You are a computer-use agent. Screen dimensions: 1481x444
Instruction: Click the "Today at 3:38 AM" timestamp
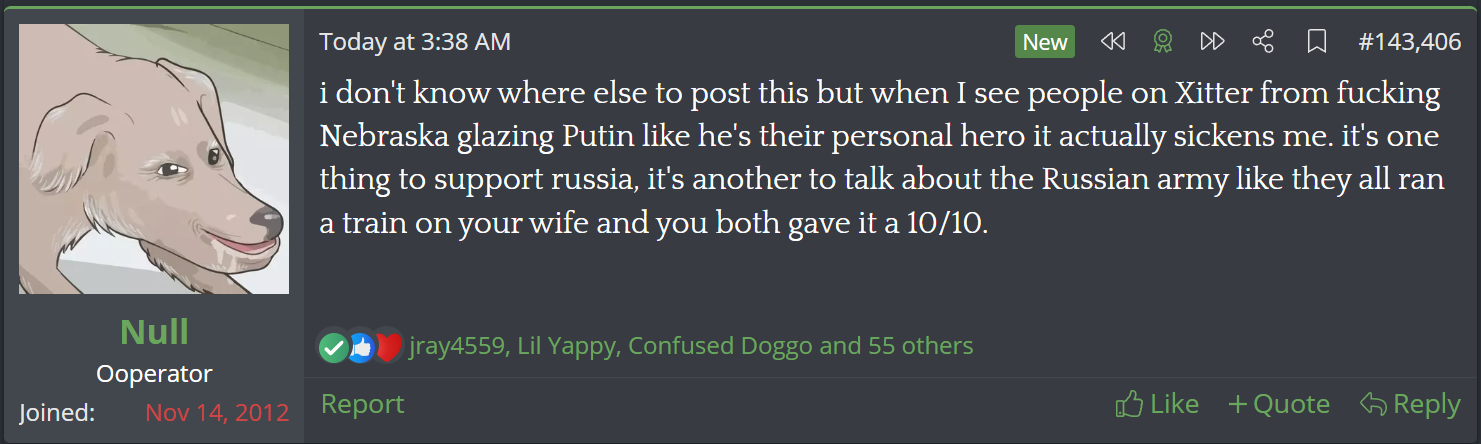pyautogui.click(x=415, y=42)
